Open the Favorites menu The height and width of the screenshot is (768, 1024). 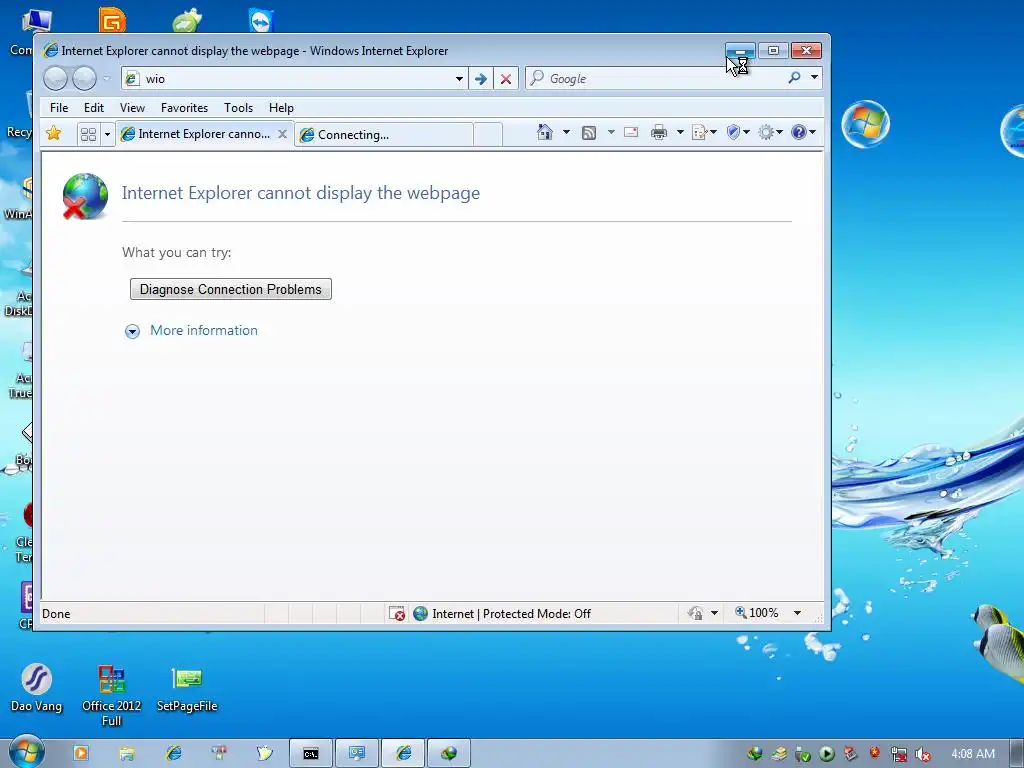point(184,108)
